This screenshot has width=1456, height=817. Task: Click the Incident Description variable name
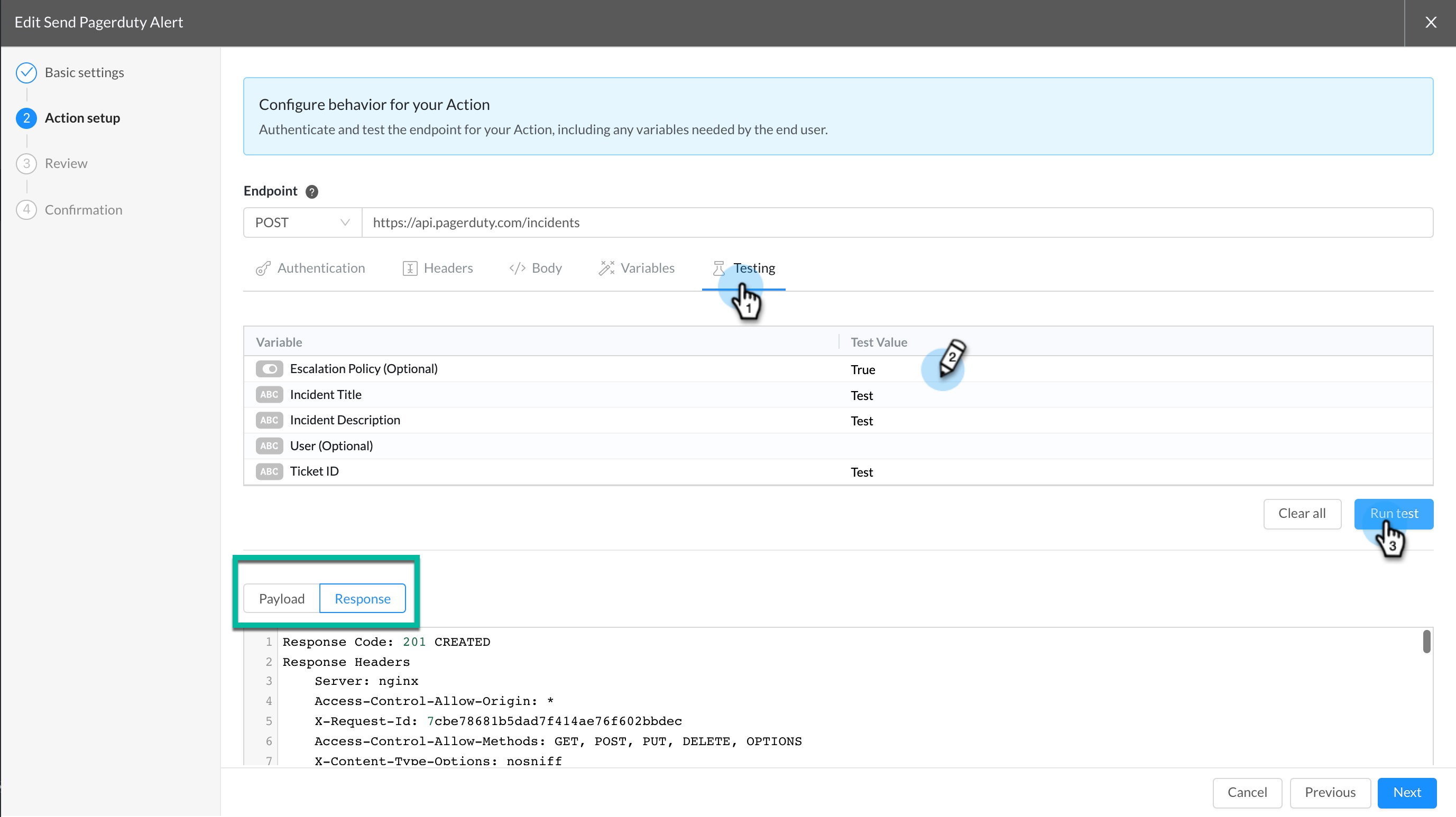coord(345,420)
